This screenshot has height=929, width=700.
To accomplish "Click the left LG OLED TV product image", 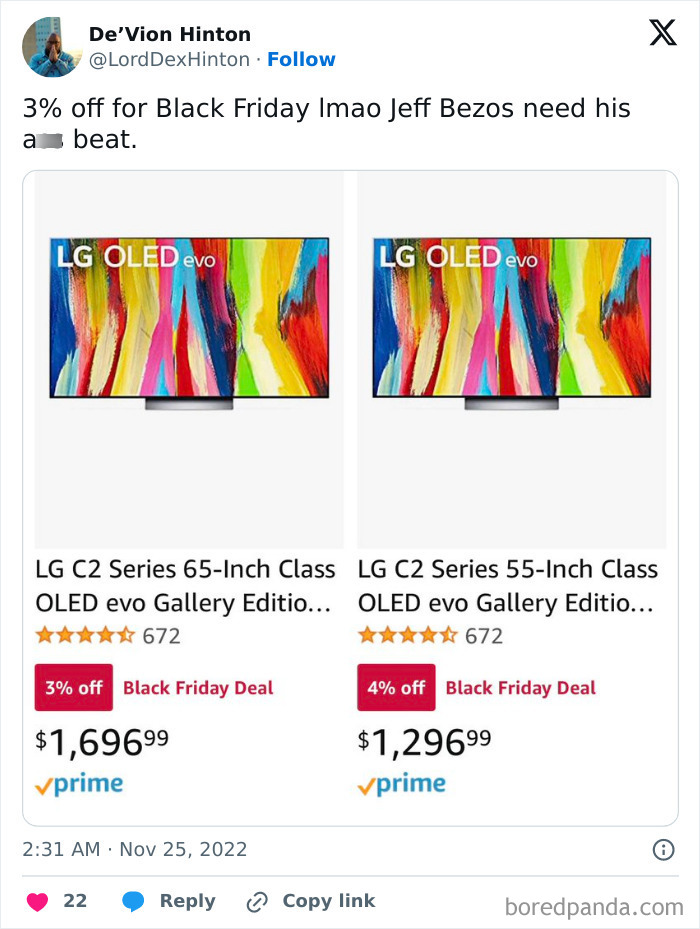I will [x=188, y=322].
